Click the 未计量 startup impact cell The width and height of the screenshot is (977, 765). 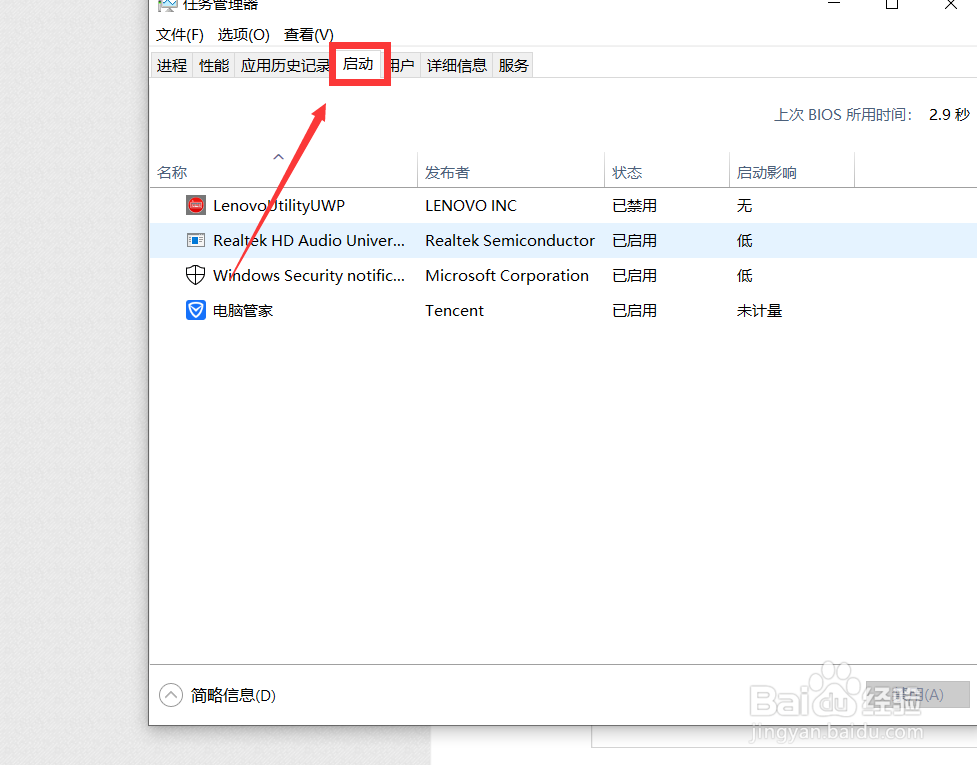(x=759, y=310)
